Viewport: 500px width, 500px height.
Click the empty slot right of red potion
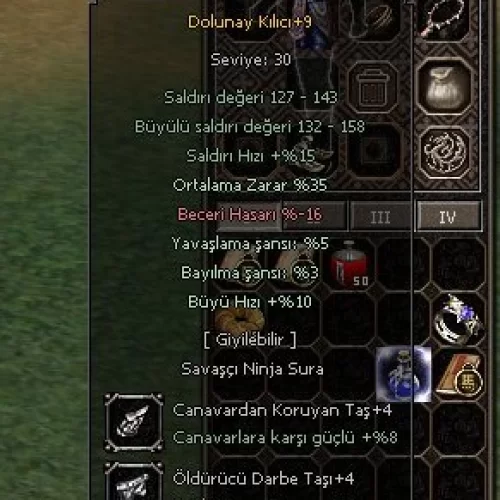tap(403, 264)
